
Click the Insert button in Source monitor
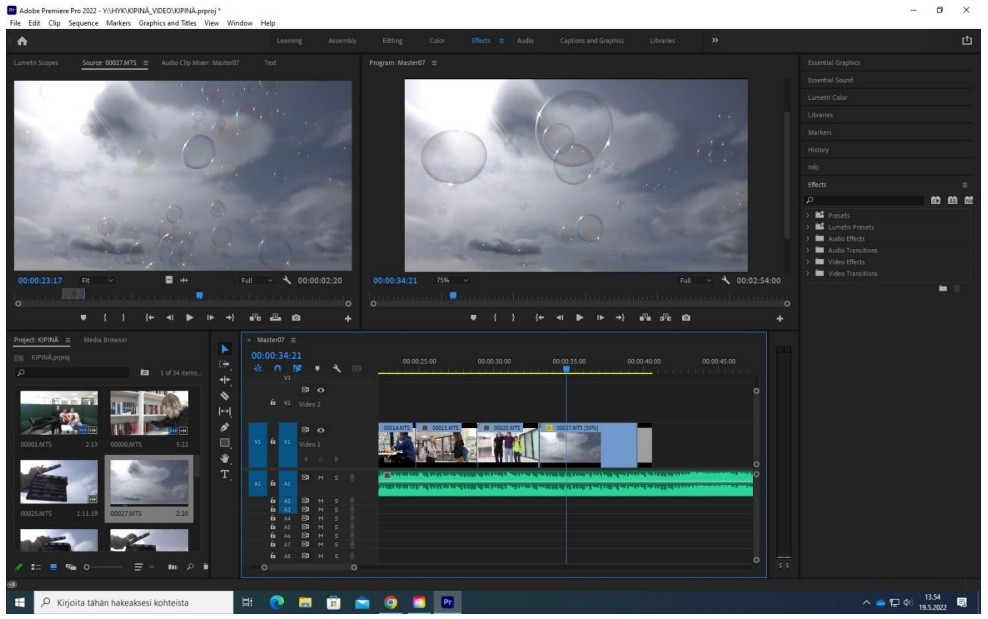(255, 318)
